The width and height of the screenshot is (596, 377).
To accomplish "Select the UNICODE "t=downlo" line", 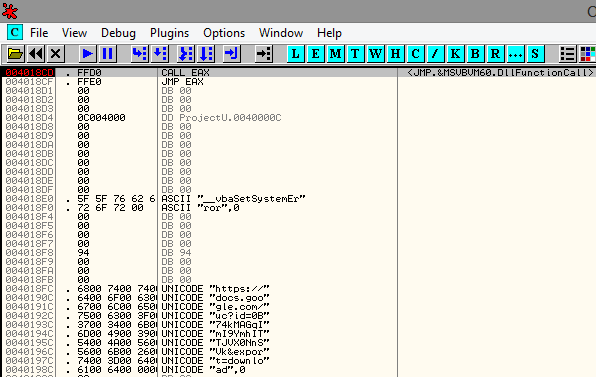I will tap(216, 361).
